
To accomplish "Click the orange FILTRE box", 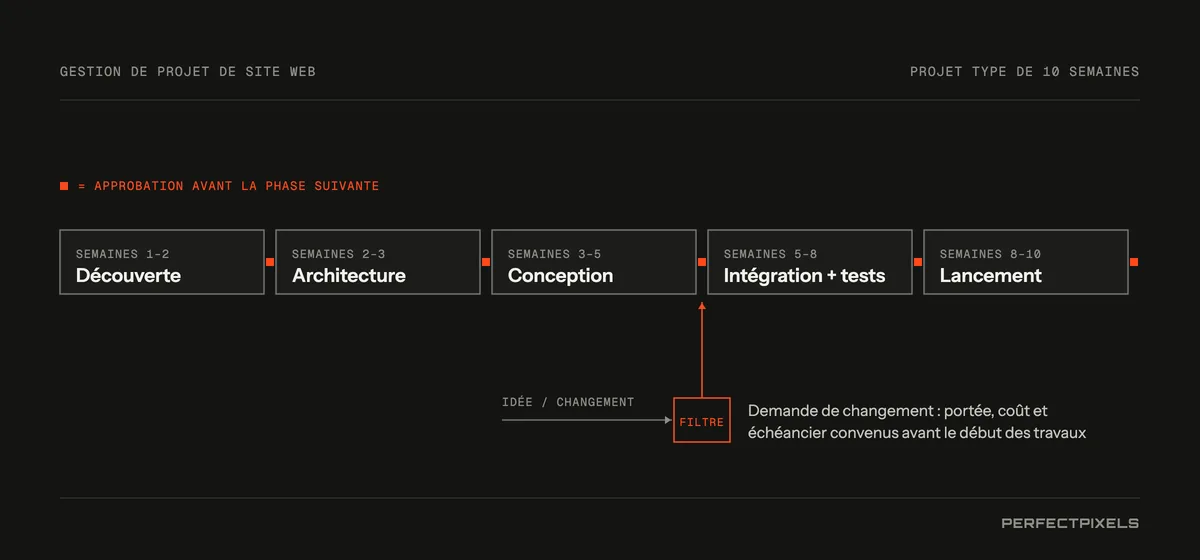I will tap(702, 421).
